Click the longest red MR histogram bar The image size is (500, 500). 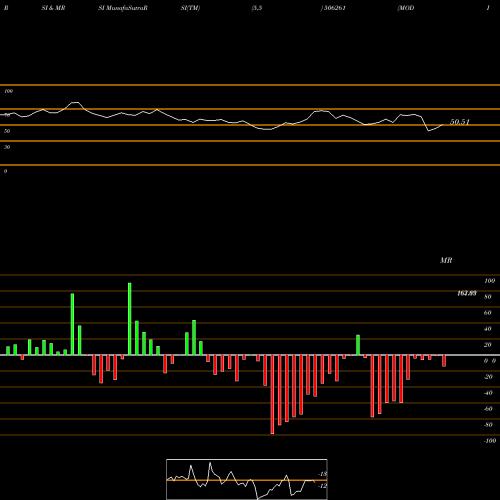(272, 394)
